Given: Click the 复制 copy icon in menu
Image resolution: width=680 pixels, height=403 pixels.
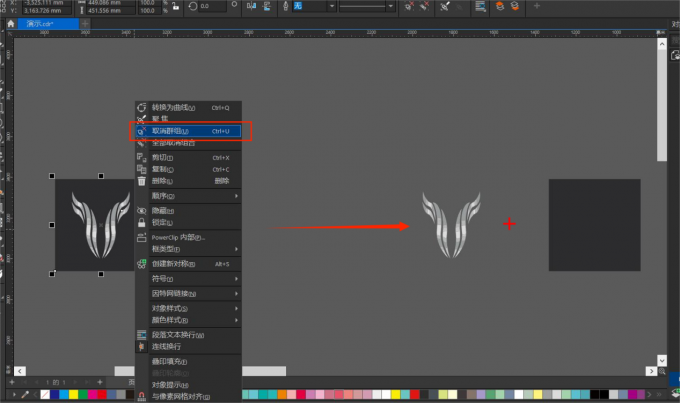Looking at the screenshot, I should click(x=142, y=169).
